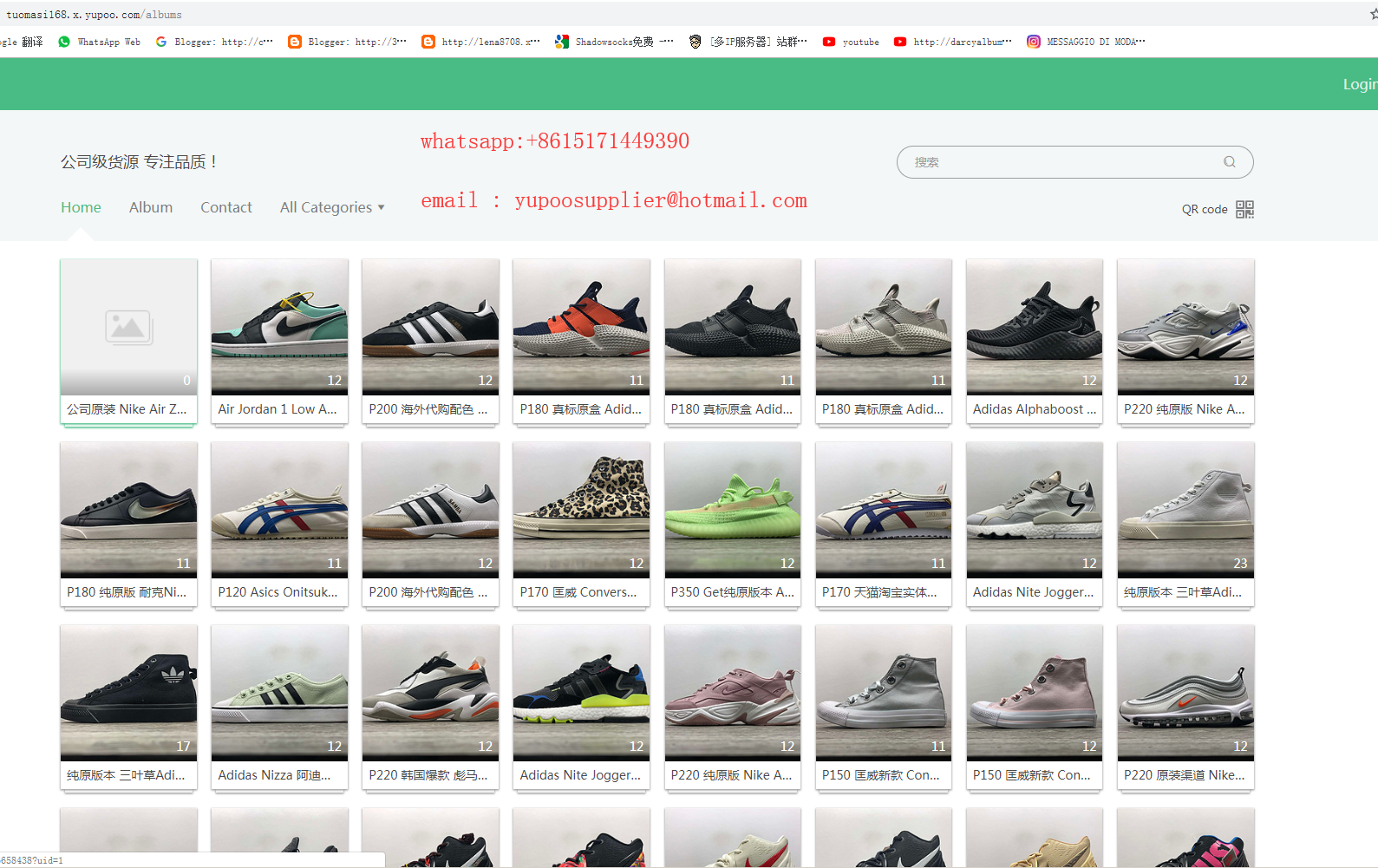Screen dimensions: 1378x868
Task: Open the Contact tab
Action: (226, 207)
